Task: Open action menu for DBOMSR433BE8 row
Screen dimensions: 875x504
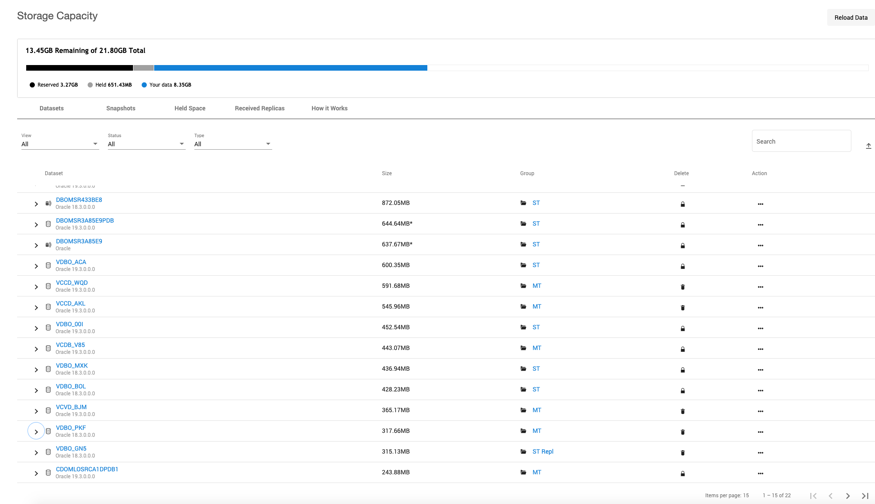Action: coord(760,204)
